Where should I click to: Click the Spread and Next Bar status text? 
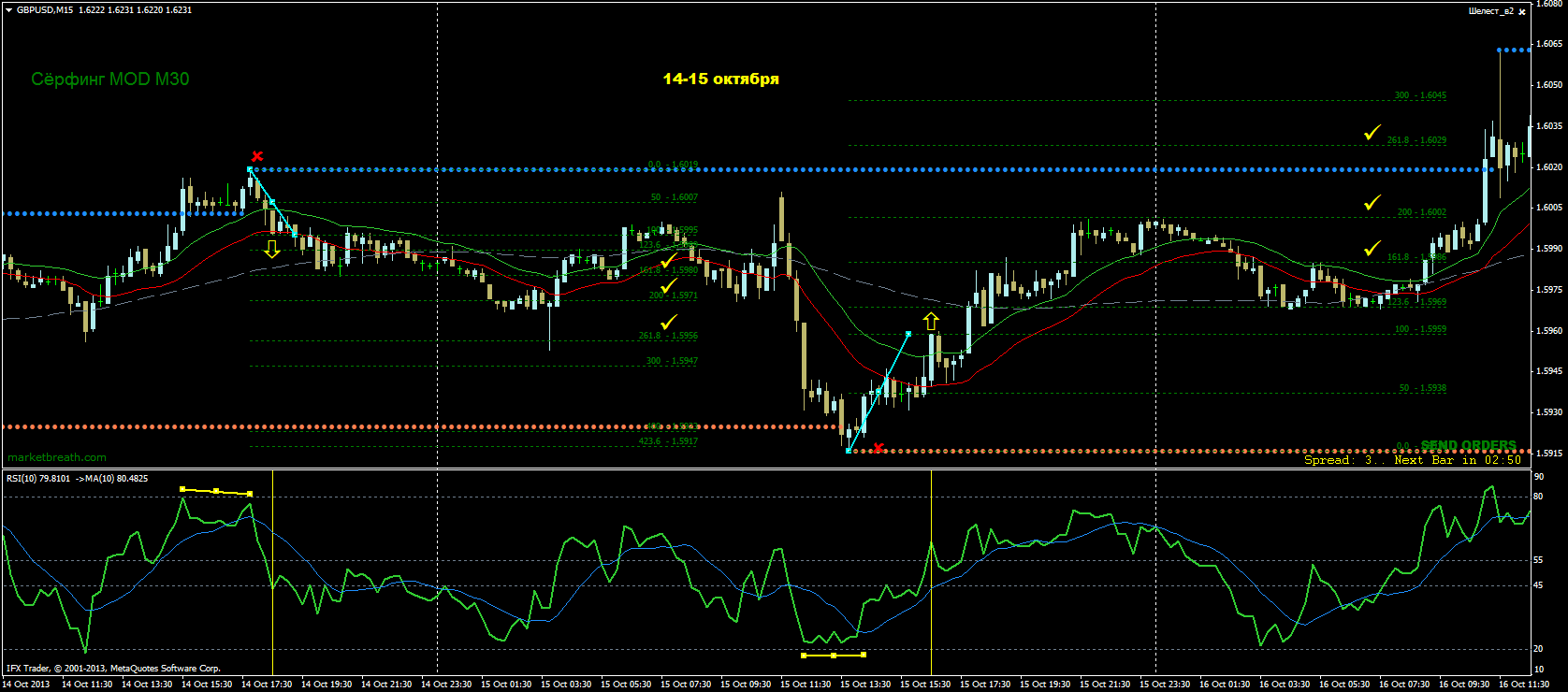[1413, 460]
